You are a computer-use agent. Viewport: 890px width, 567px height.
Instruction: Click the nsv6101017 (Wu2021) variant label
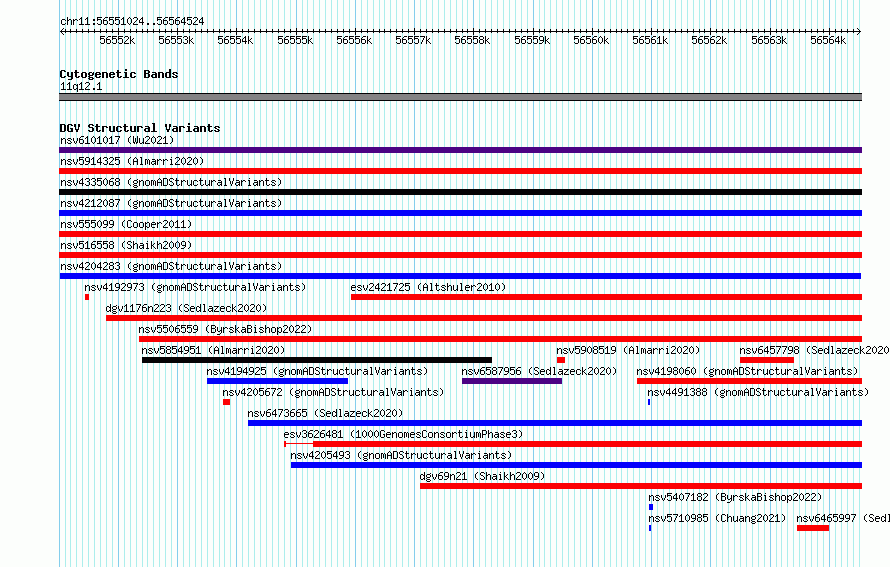point(117,140)
